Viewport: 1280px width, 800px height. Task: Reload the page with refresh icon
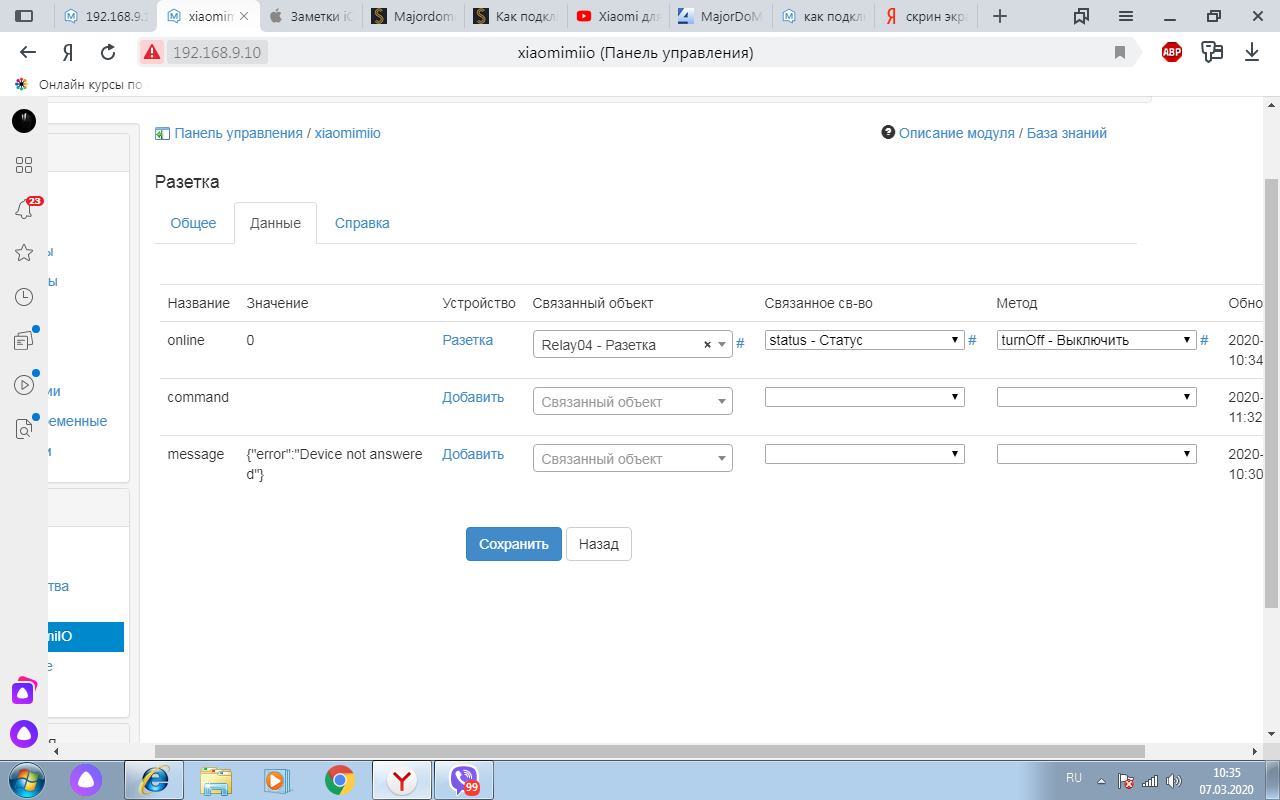[108, 52]
